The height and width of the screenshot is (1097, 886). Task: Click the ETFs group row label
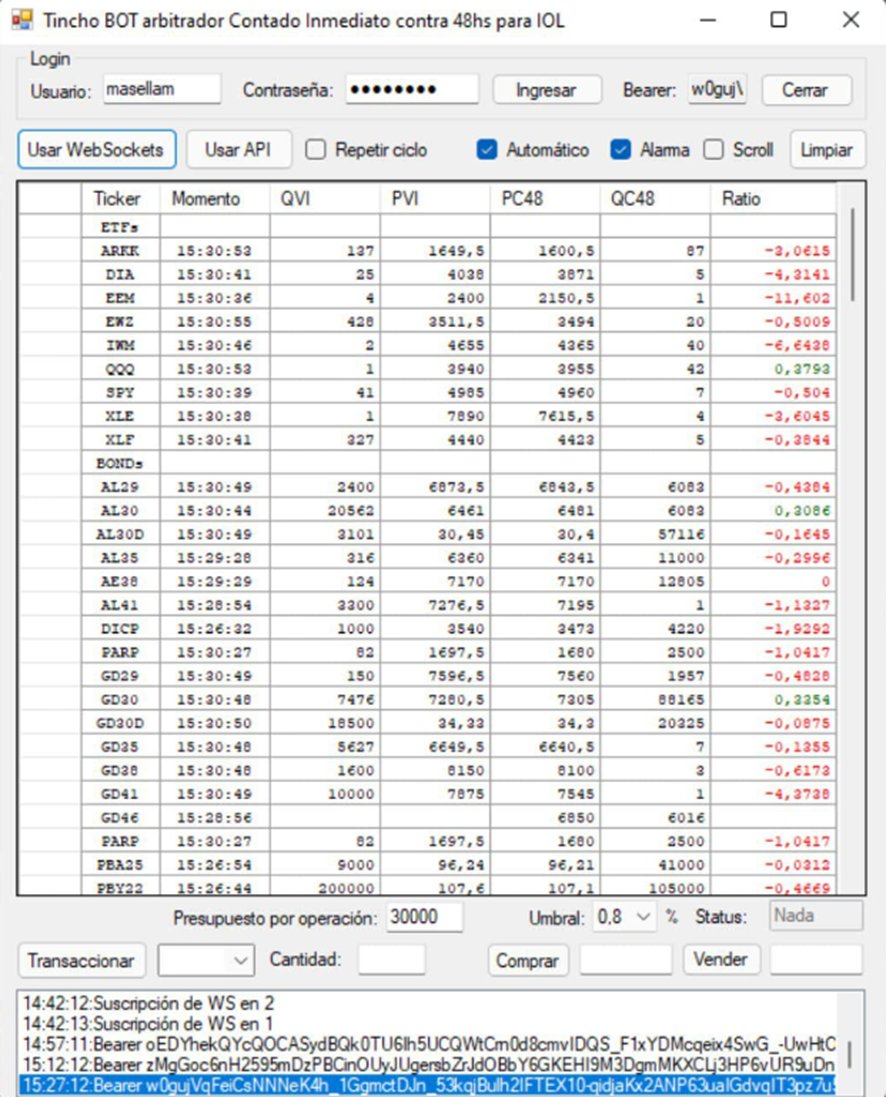pos(121,227)
